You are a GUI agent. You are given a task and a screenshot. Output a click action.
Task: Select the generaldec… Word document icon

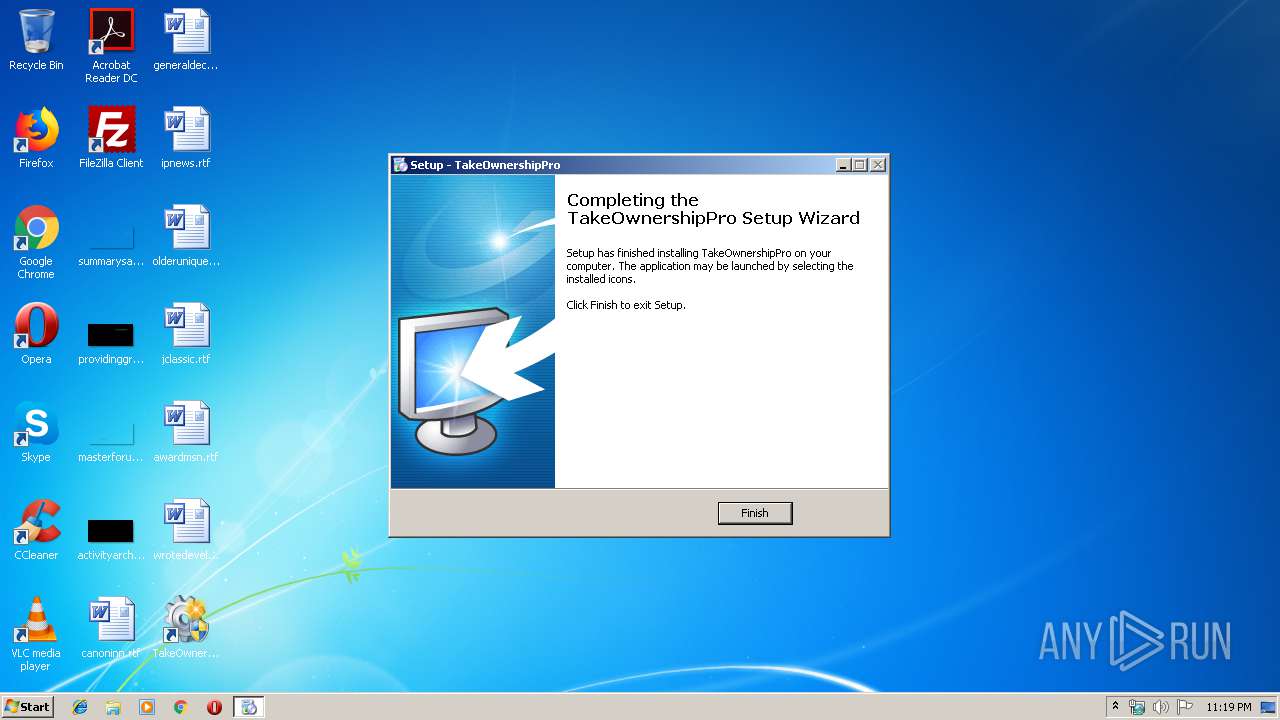(186, 40)
